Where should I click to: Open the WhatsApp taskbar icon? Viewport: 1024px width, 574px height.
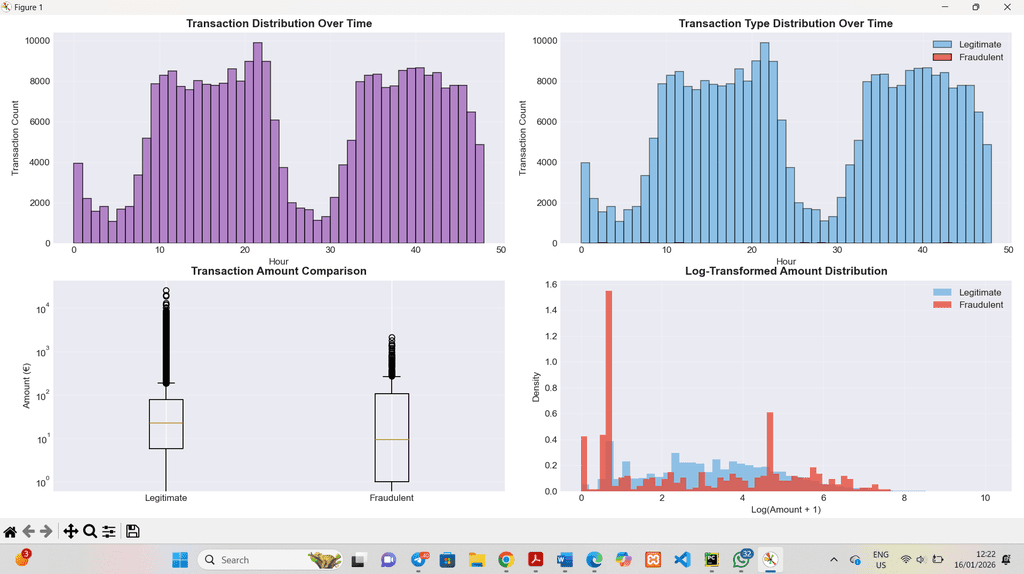coord(742,559)
